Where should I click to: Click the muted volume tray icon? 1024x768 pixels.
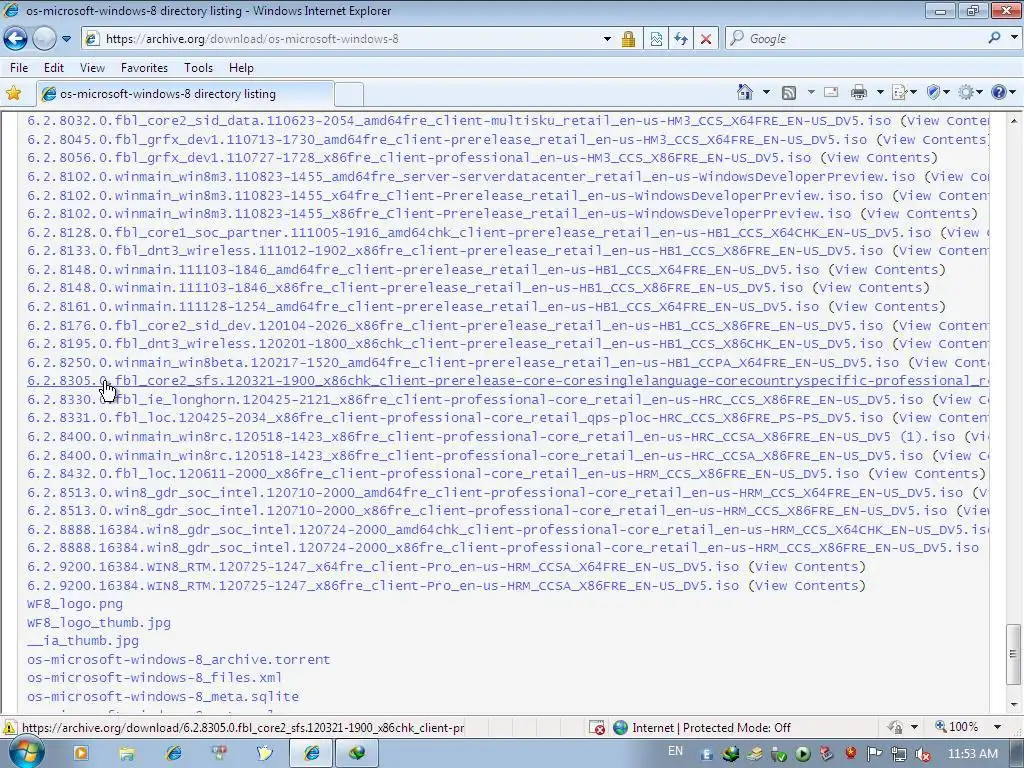tap(923, 754)
